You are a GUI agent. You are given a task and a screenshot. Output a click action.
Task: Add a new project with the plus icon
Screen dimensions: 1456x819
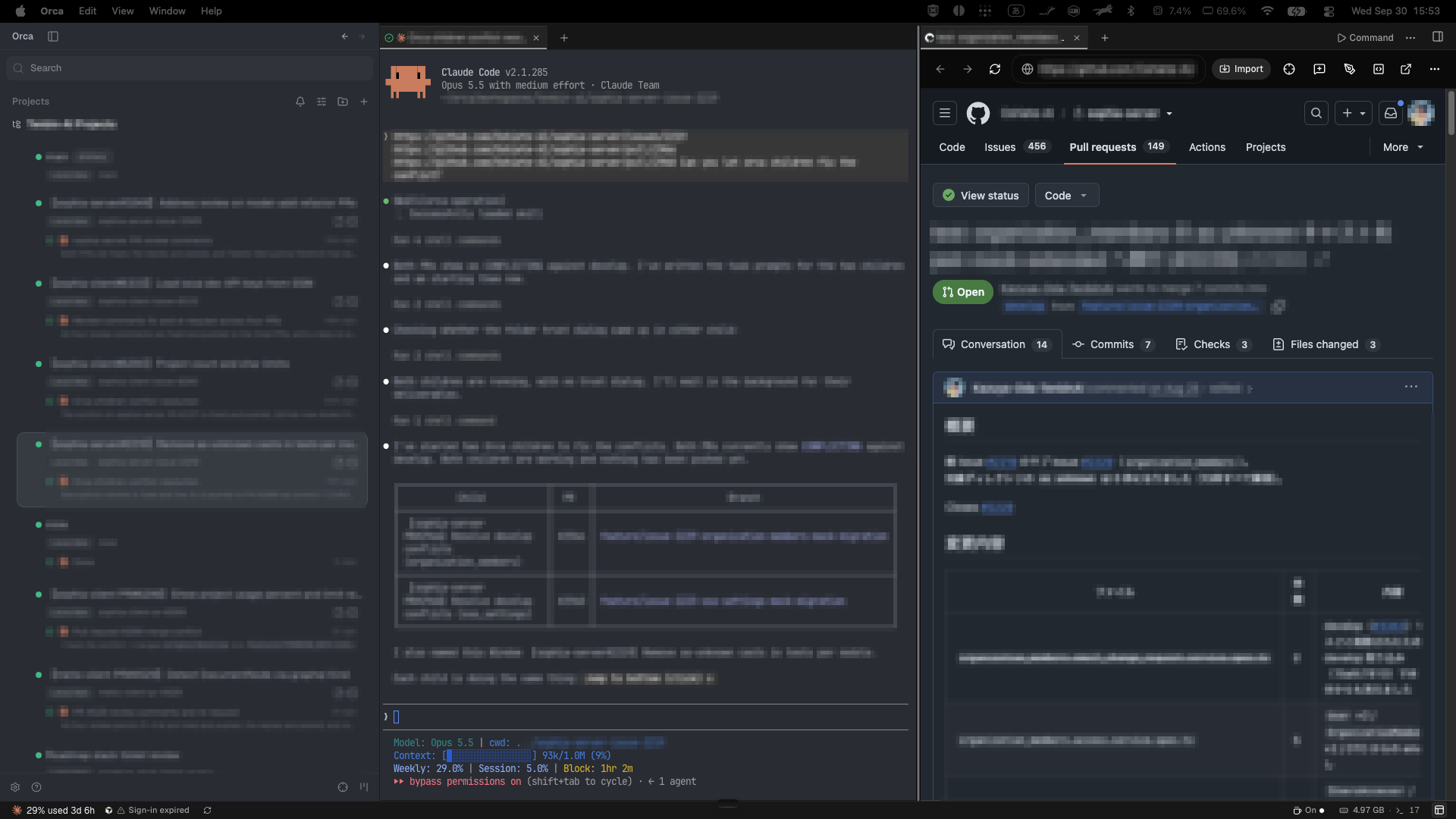tap(364, 102)
